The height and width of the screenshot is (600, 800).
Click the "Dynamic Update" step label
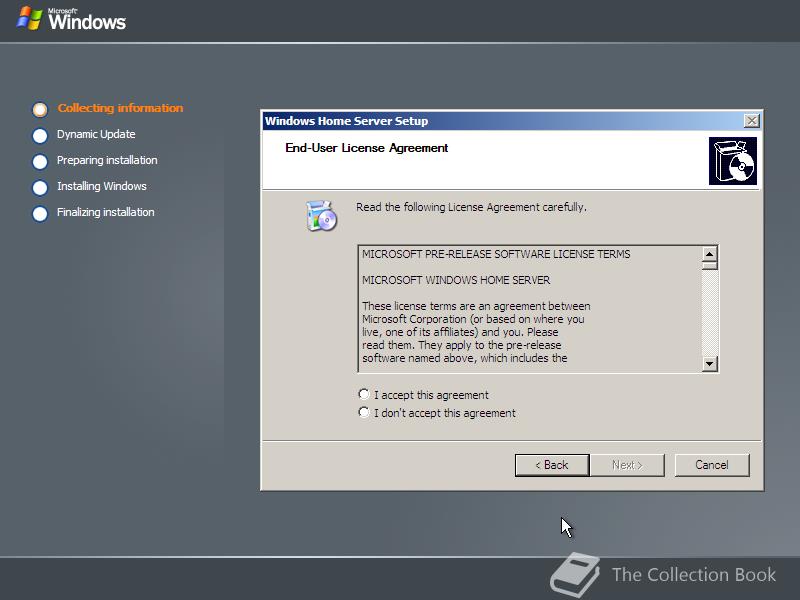pyautogui.click(x=96, y=134)
